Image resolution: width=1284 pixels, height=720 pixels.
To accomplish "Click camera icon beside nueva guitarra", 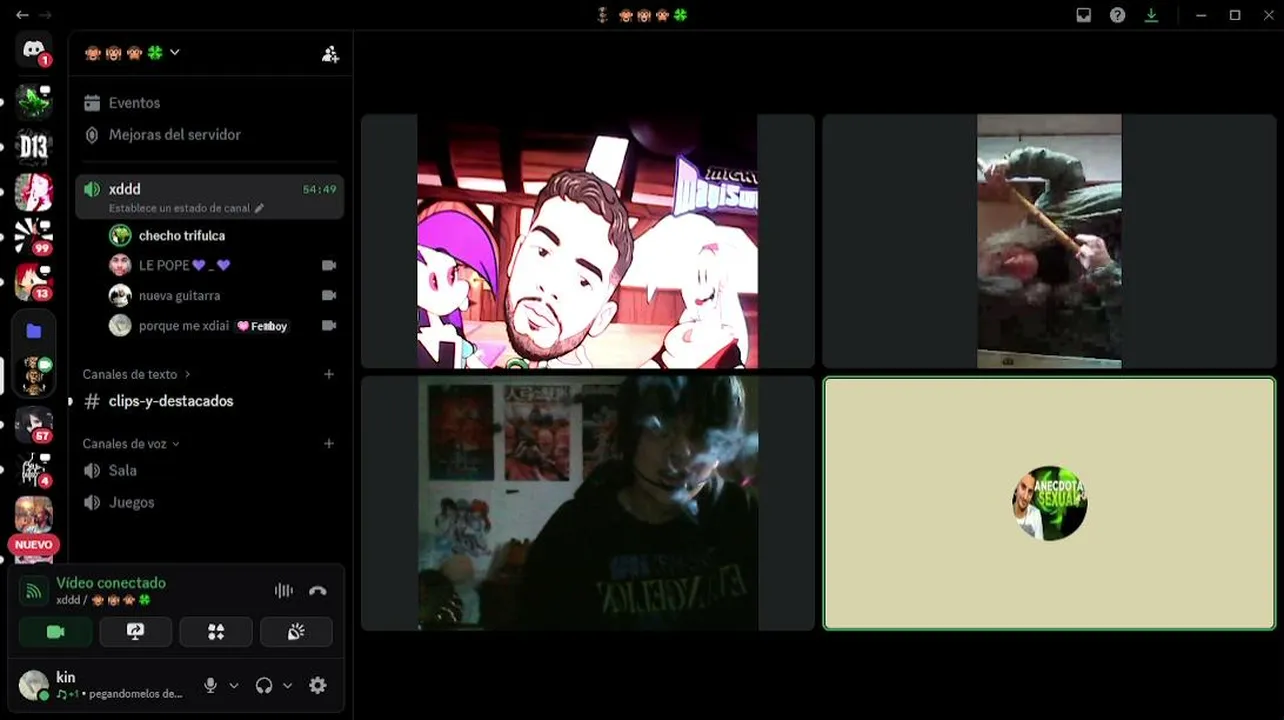I will tap(329, 296).
